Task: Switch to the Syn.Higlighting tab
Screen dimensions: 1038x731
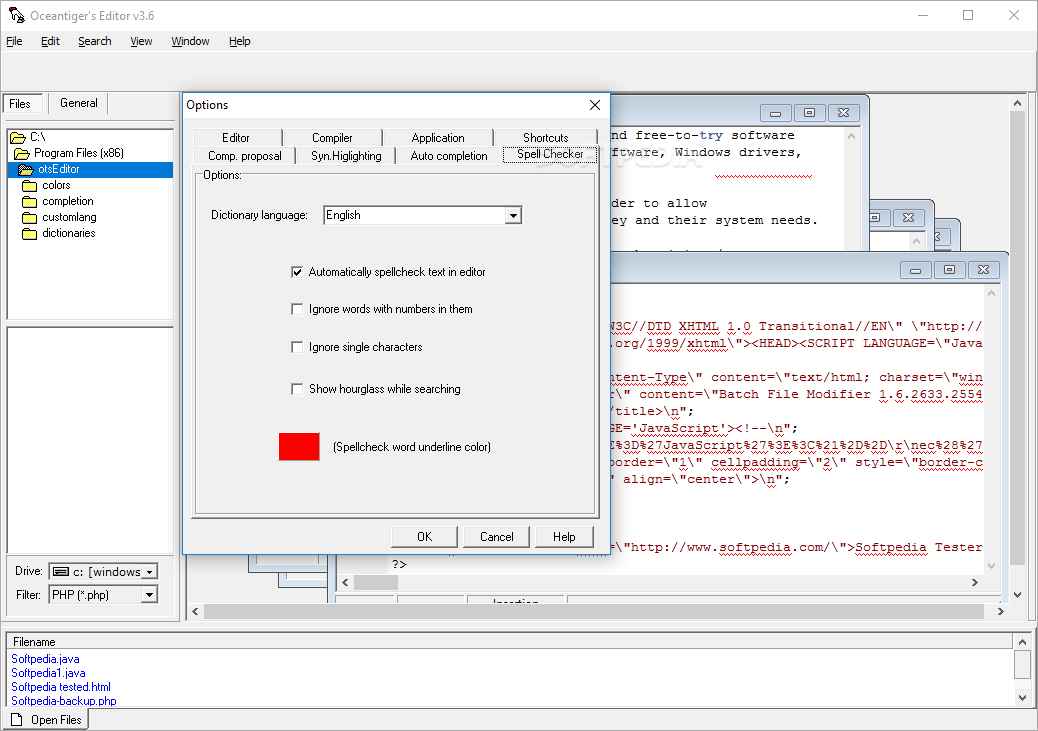Action: tap(346, 156)
